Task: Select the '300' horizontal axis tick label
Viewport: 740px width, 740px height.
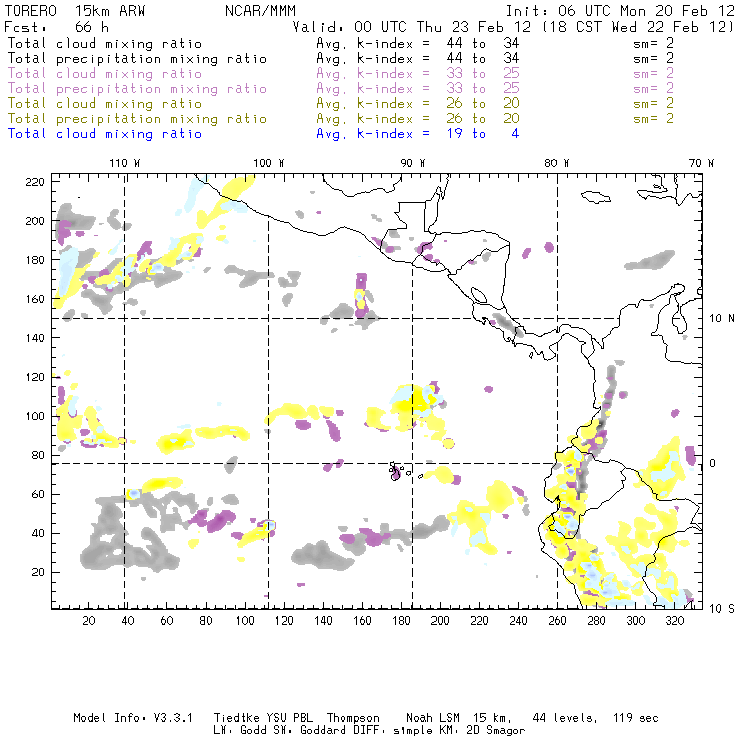Action: 635,621
